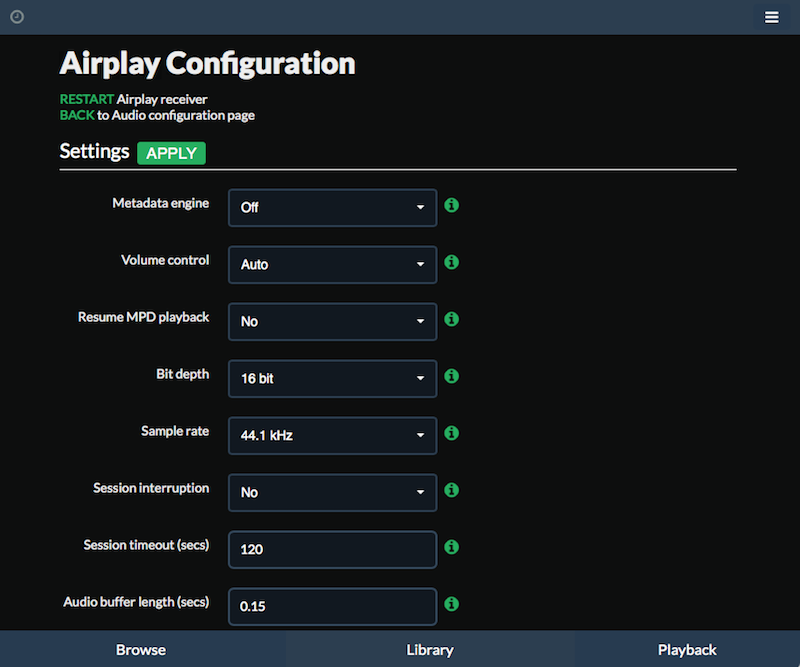The image size is (800, 667).
Task: Open the Session interruption dropdown
Action: click(x=333, y=492)
